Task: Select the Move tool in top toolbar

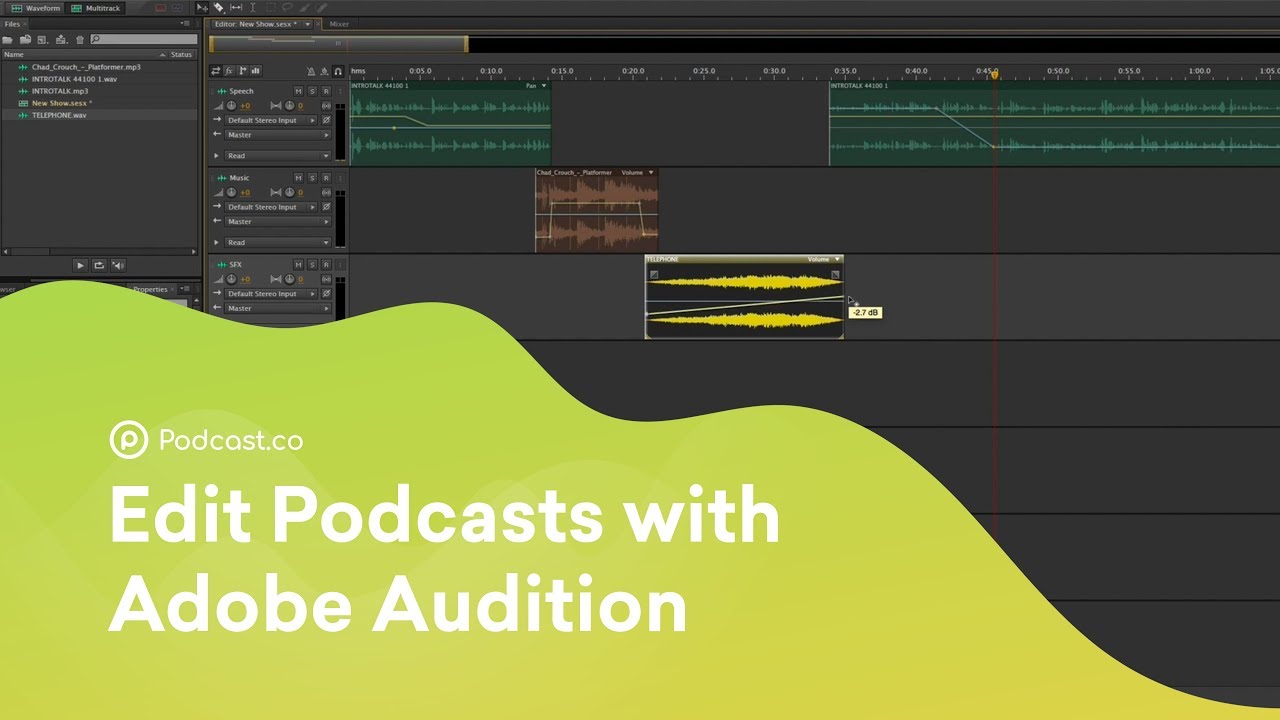Action: click(x=202, y=8)
